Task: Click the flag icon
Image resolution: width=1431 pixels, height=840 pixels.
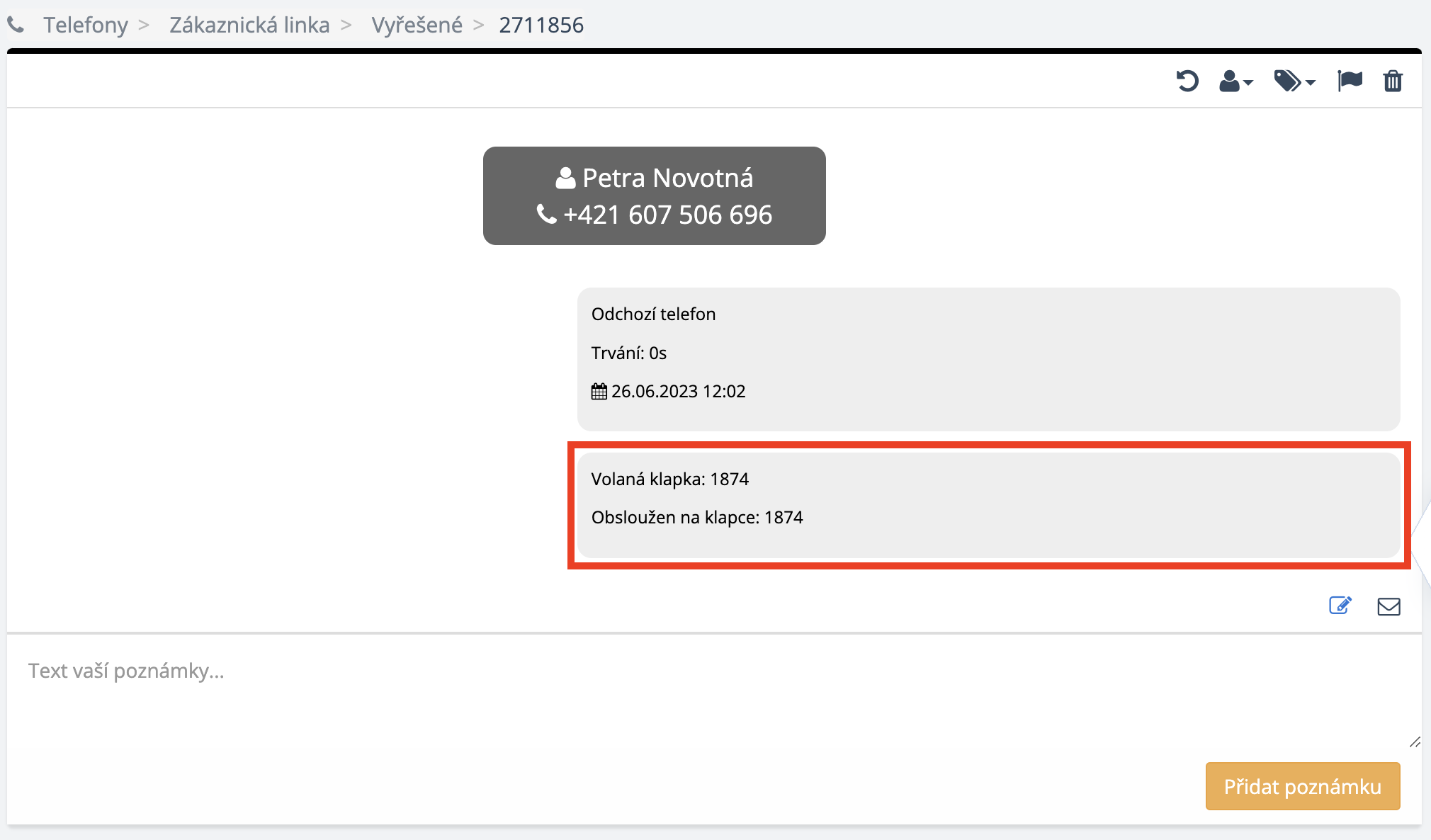Action: coord(1350,81)
